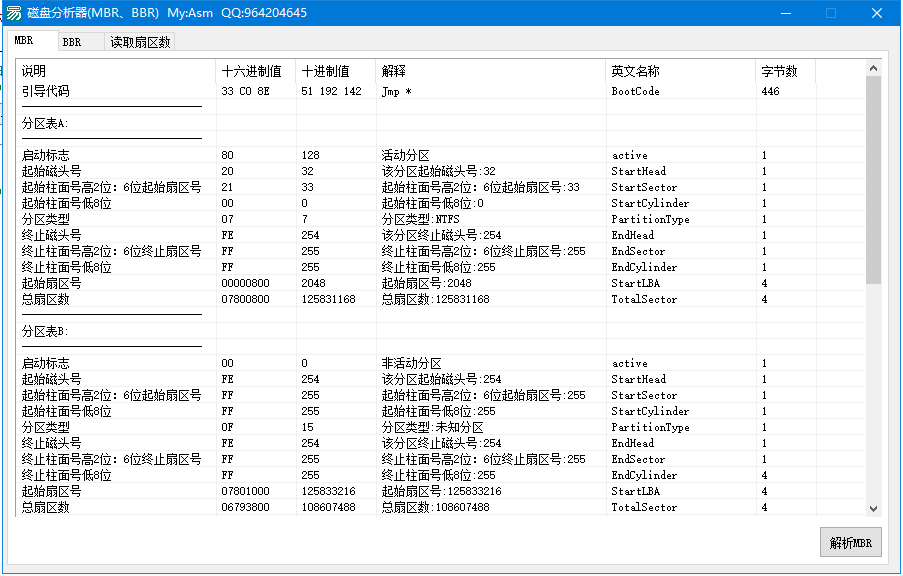Viewport: 903px width, 576px height.
Task: Click 起始柱面号低8位:255 explanation cell
Action: 438,411
